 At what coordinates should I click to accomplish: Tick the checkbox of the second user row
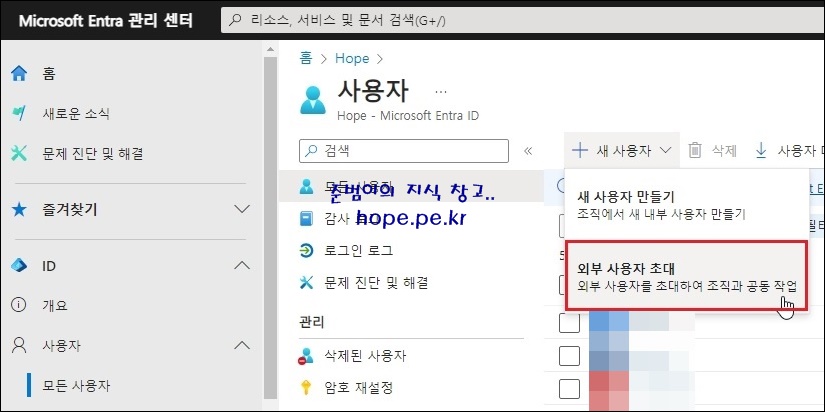click(569, 356)
